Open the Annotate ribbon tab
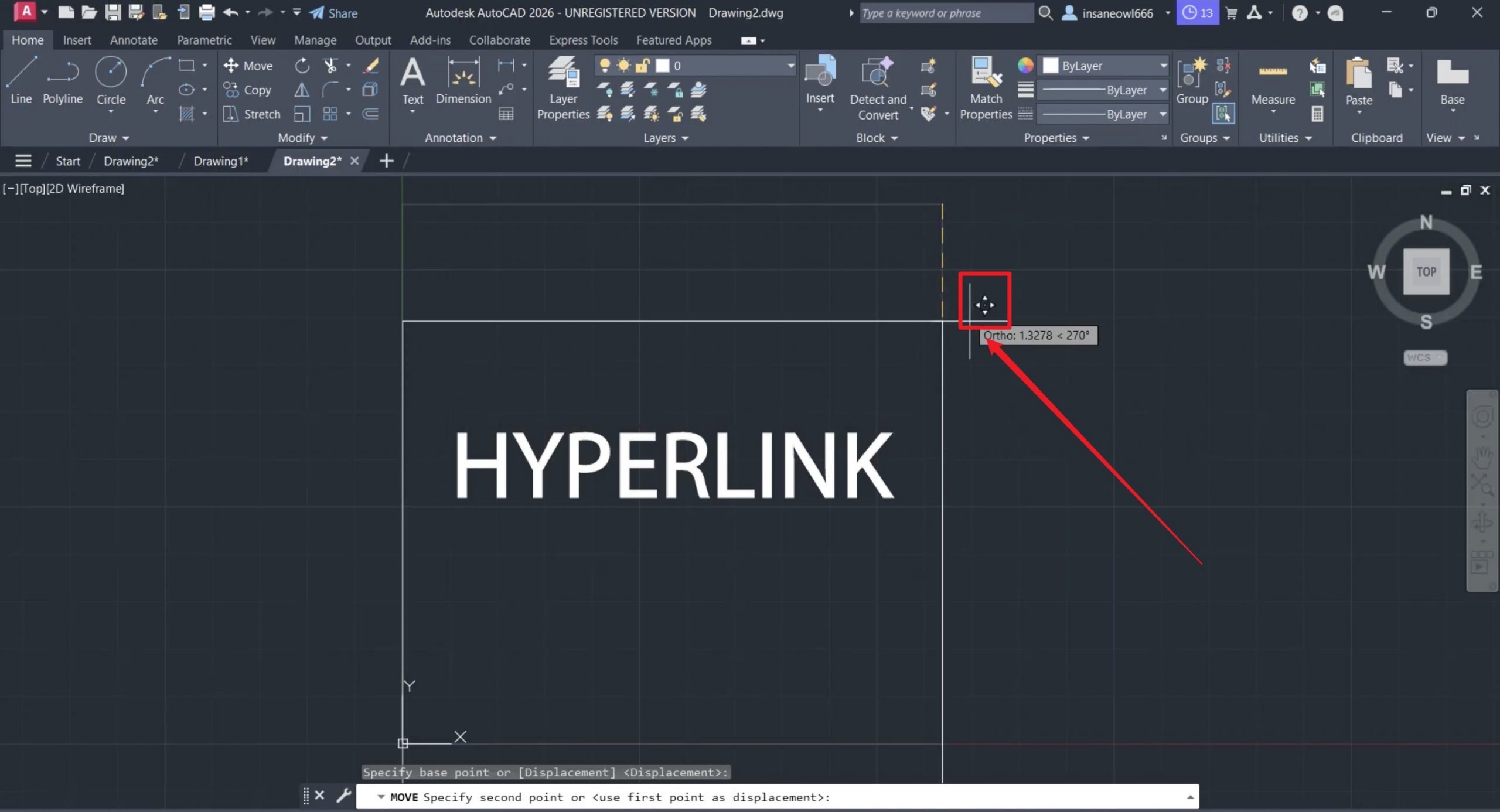1500x812 pixels. point(134,40)
